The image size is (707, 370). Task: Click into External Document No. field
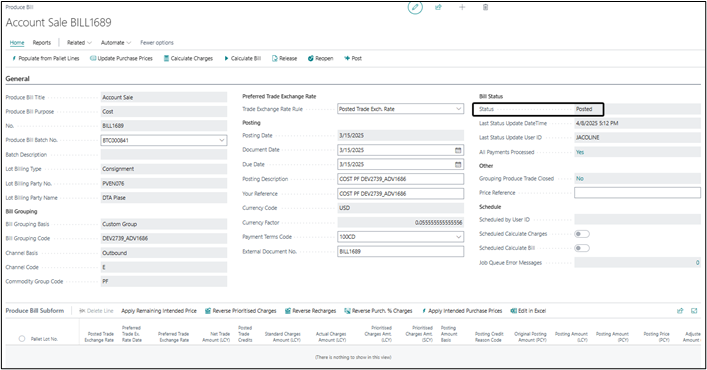pyautogui.click(x=400, y=251)
